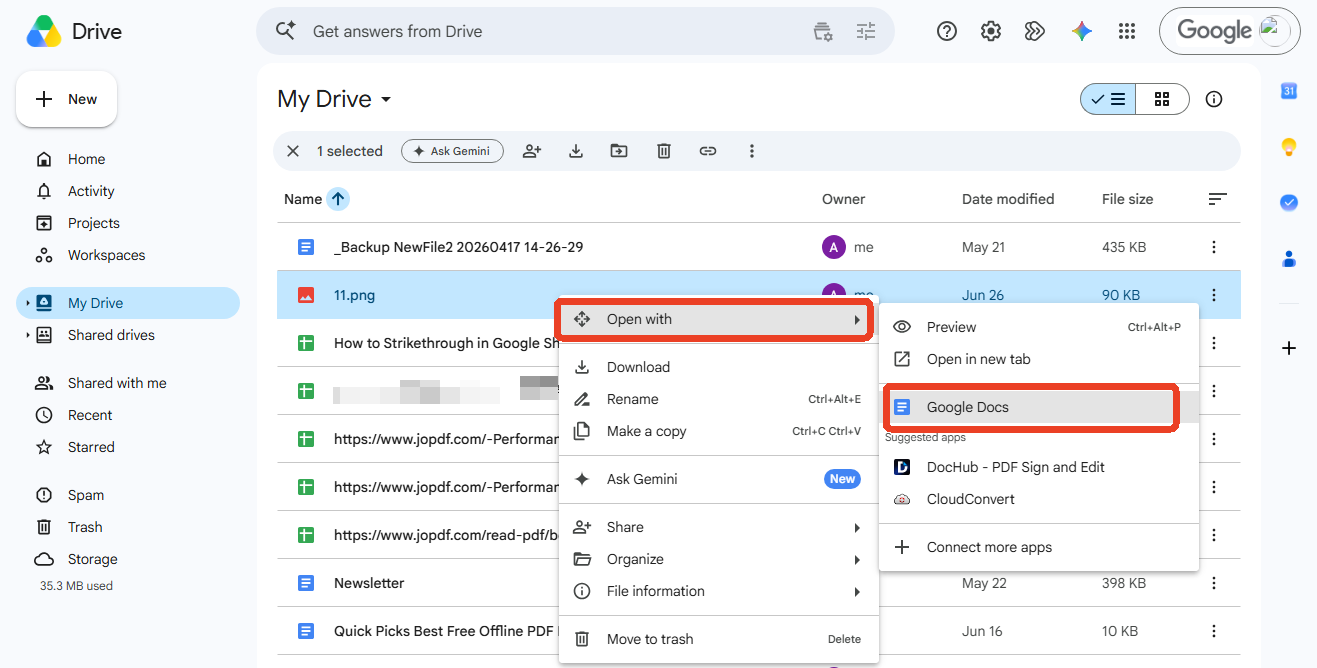Open Recent in sidebar

point(128,415)
